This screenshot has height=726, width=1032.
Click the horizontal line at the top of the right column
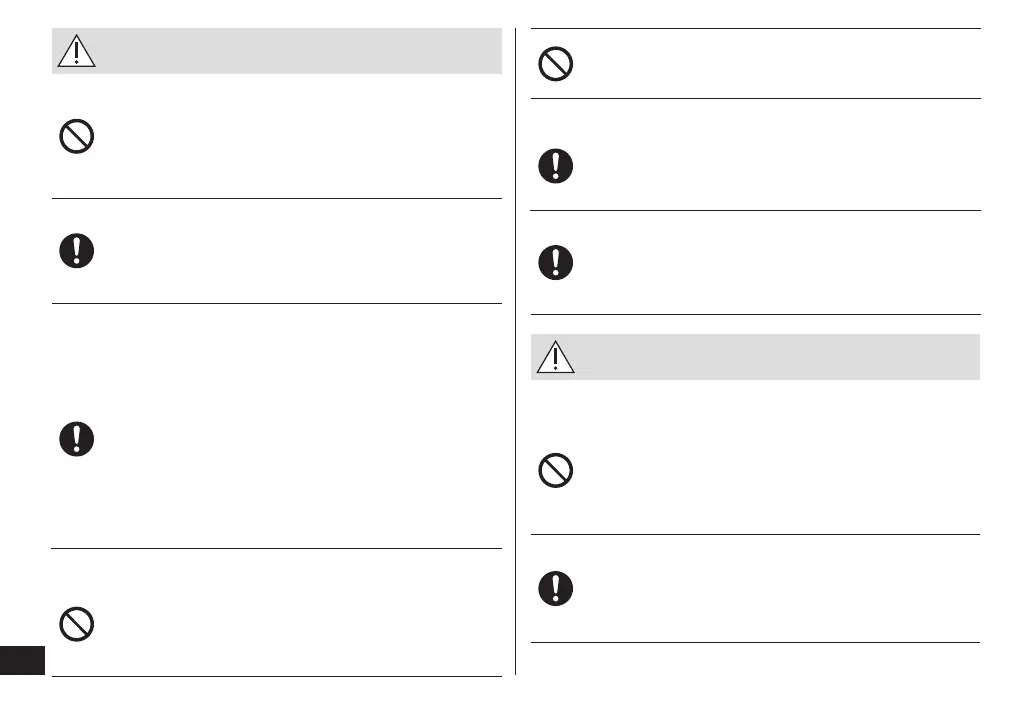coord(755,29)
